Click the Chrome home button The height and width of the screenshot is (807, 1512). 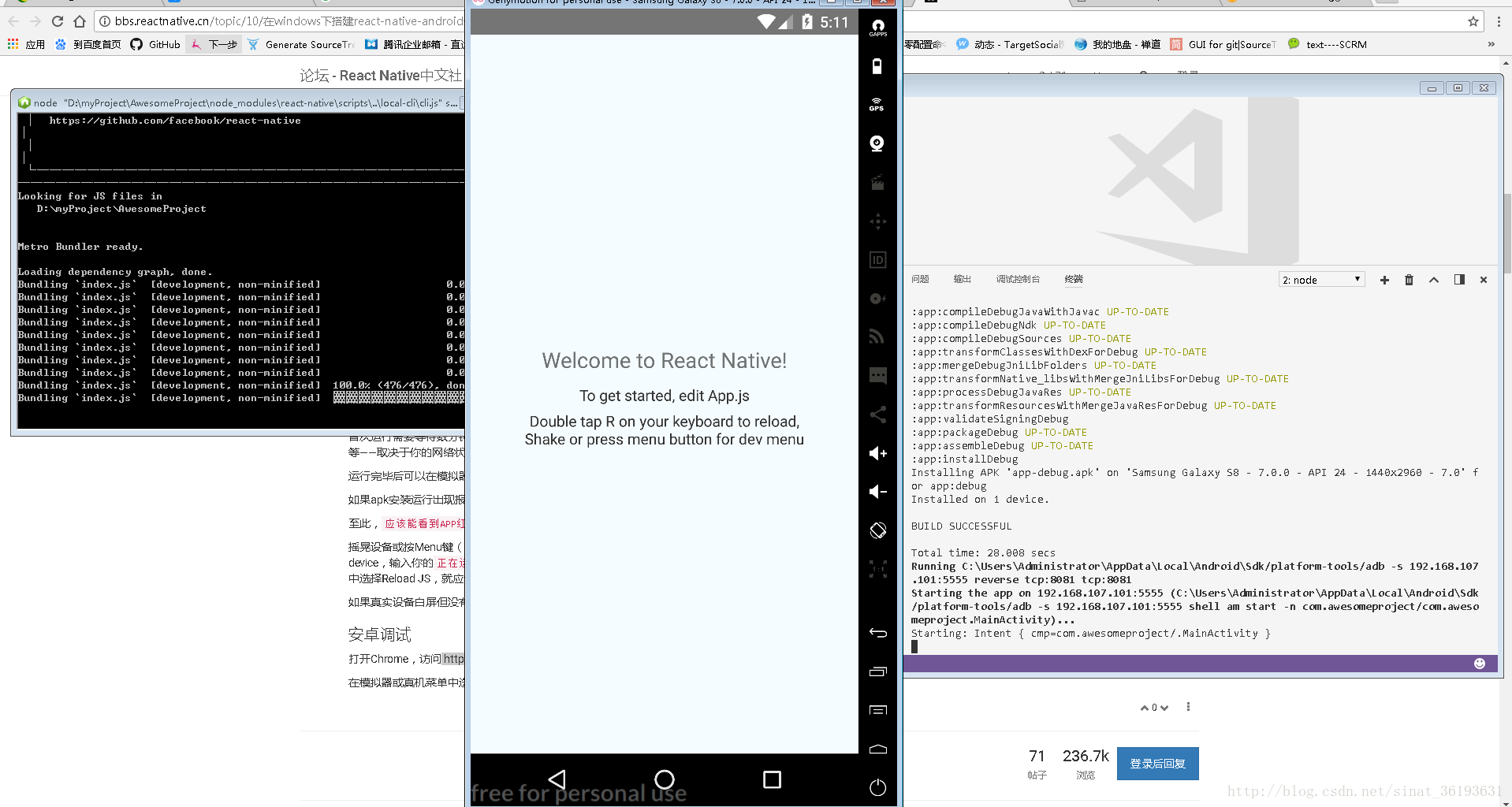[79, 21]
